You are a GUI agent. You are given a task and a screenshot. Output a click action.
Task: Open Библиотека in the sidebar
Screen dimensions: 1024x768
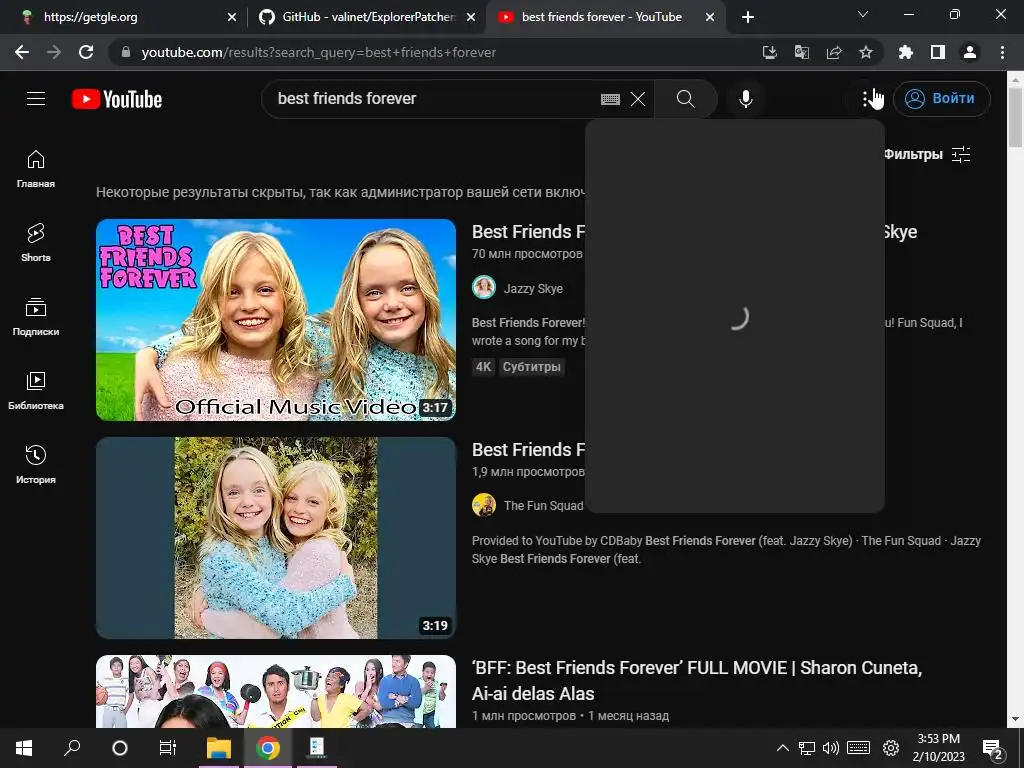36,391
